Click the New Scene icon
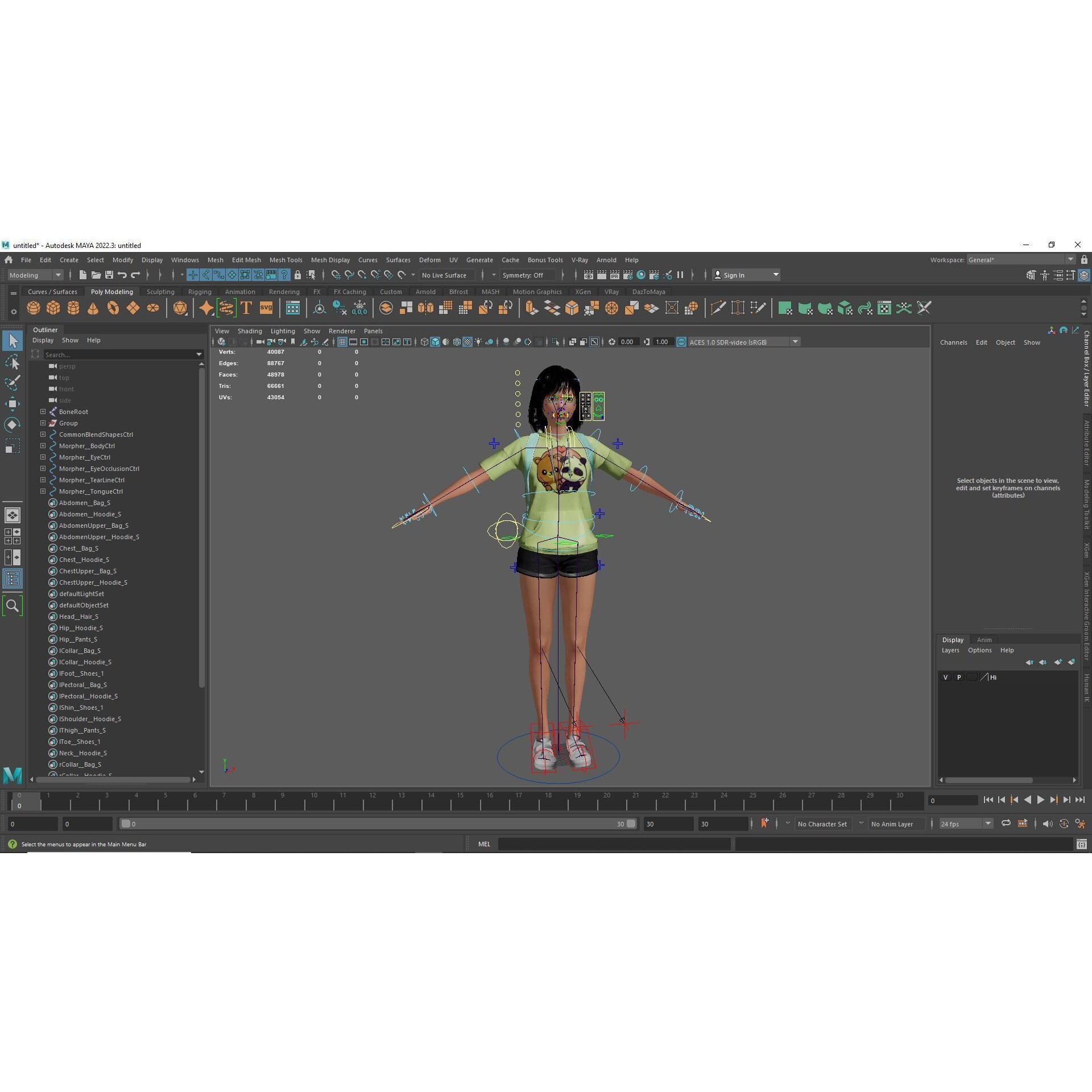The height and width of the screenshot is (1092, 1092). (x=83, y=275)
